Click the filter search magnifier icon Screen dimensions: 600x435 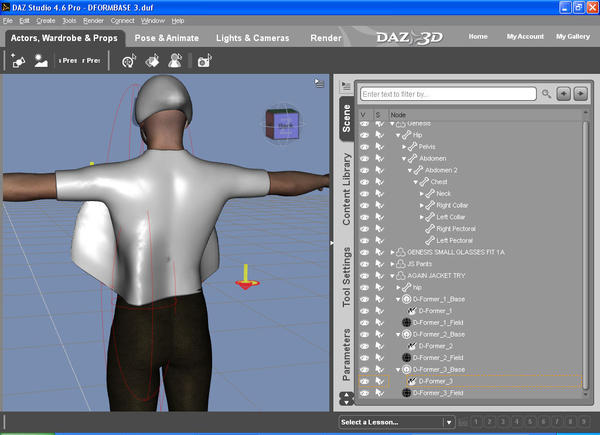pyautogui.click(x=546, y=94)
